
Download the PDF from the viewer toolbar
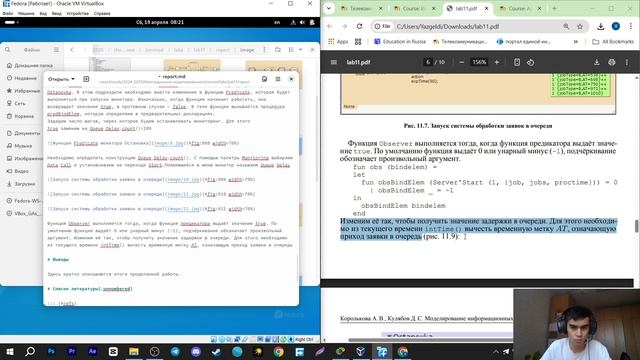tap(597, 62)
